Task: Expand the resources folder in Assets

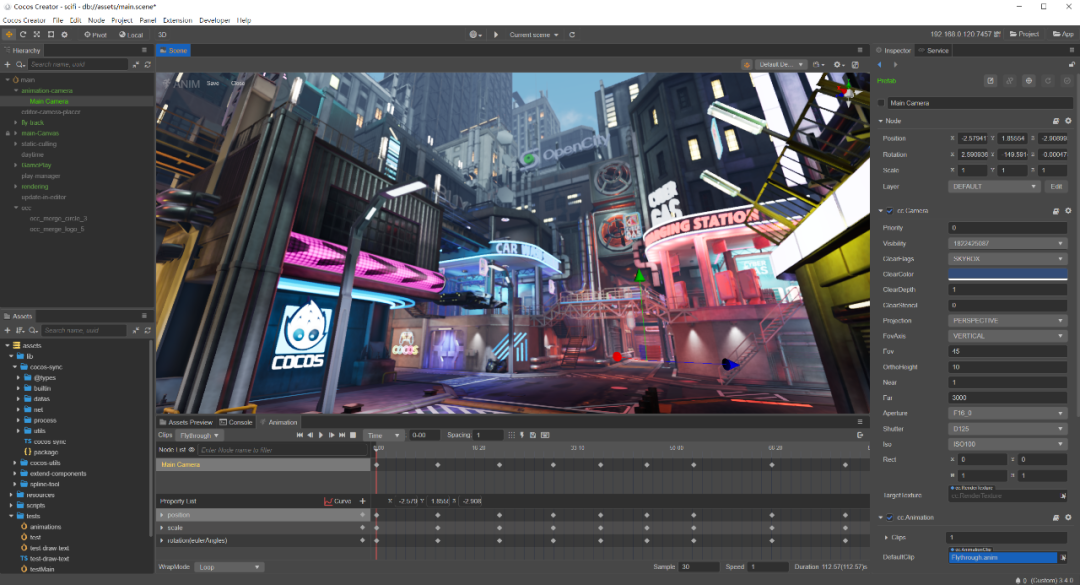Action: (x=11, y=495)
